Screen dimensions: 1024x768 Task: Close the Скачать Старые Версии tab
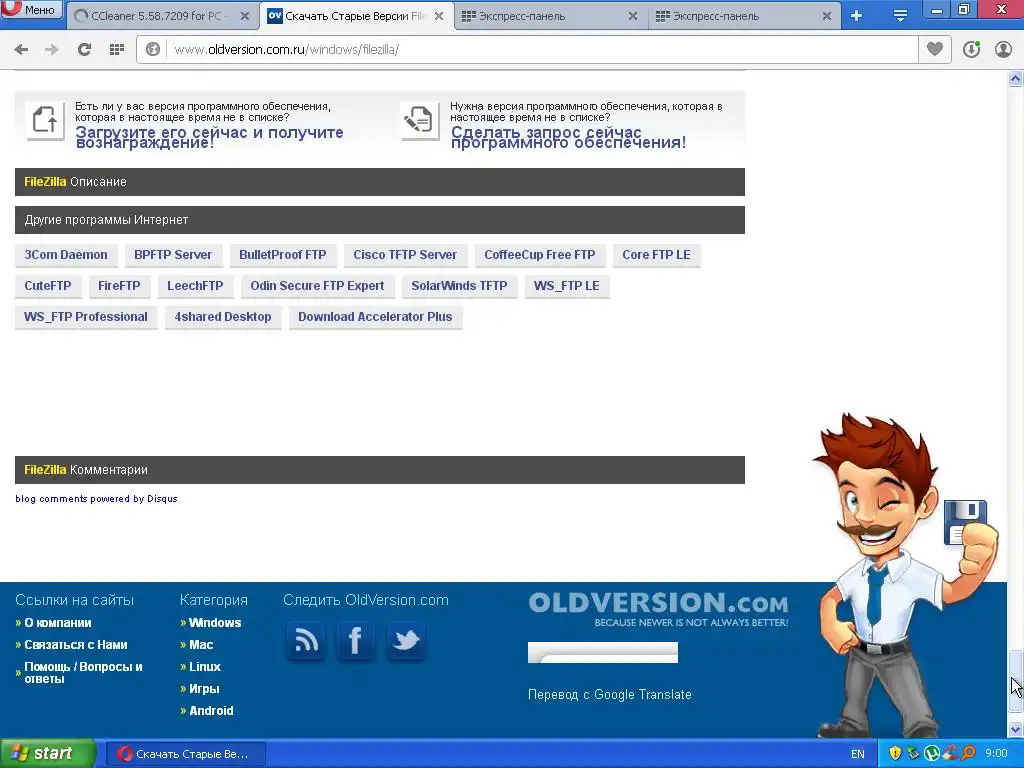[x=439, y=16]
